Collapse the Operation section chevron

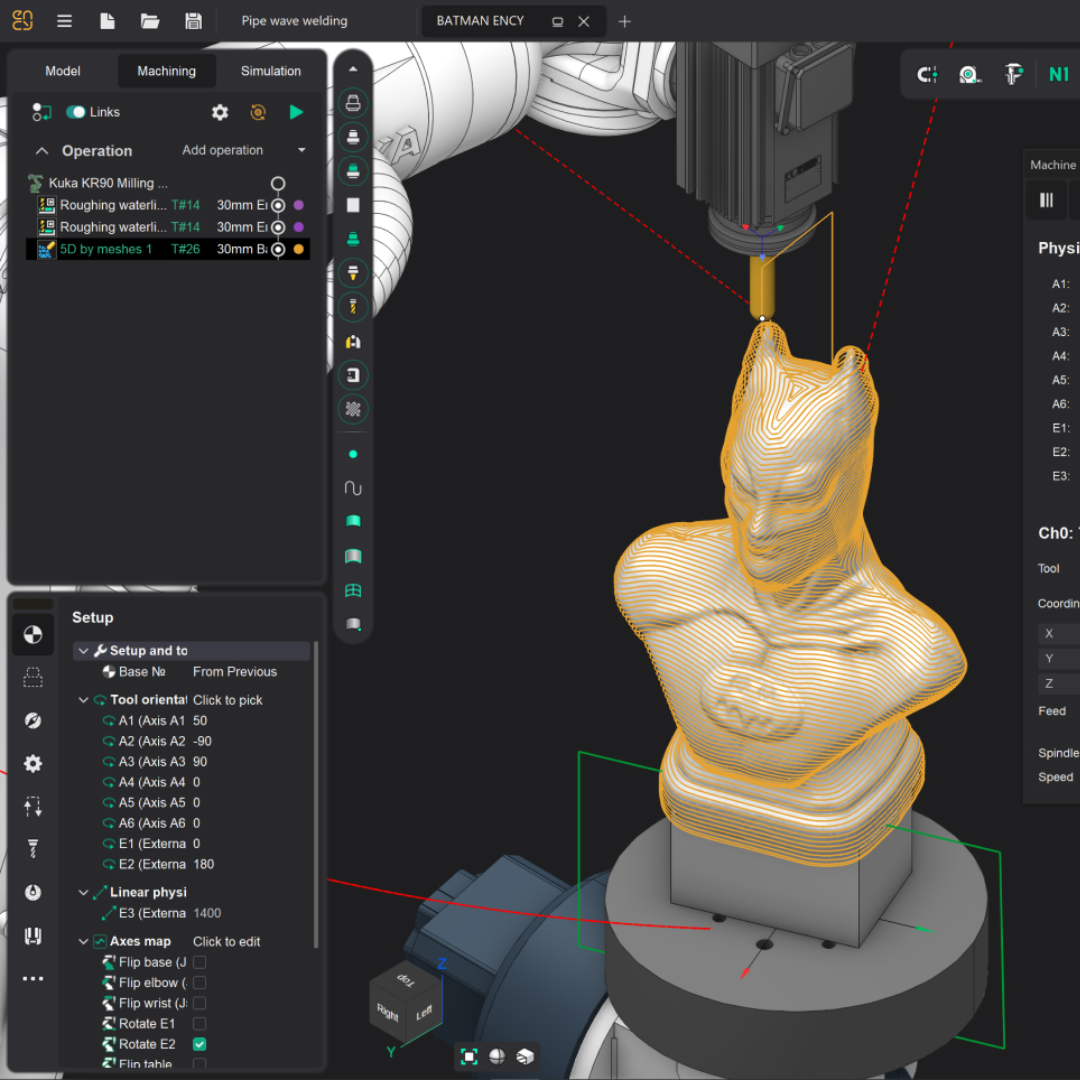click(42, 151)
